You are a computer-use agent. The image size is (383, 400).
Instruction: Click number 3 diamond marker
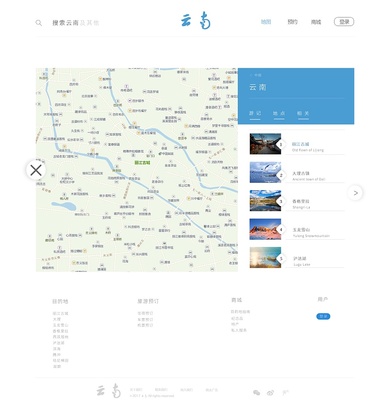(x=281, y=201)
